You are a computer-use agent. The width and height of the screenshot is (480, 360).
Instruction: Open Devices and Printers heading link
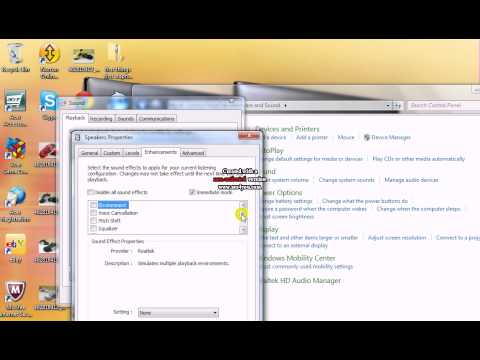pos(287,129)
